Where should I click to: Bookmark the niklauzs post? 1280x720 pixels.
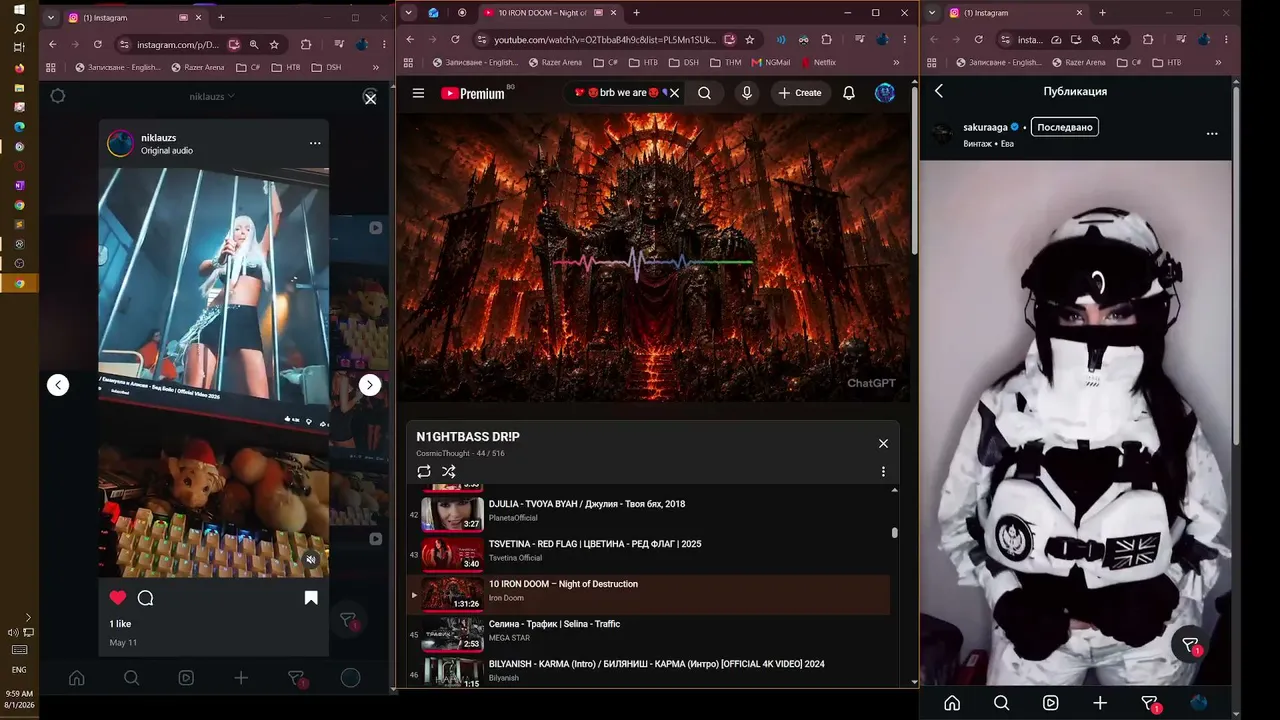[311, 598]
